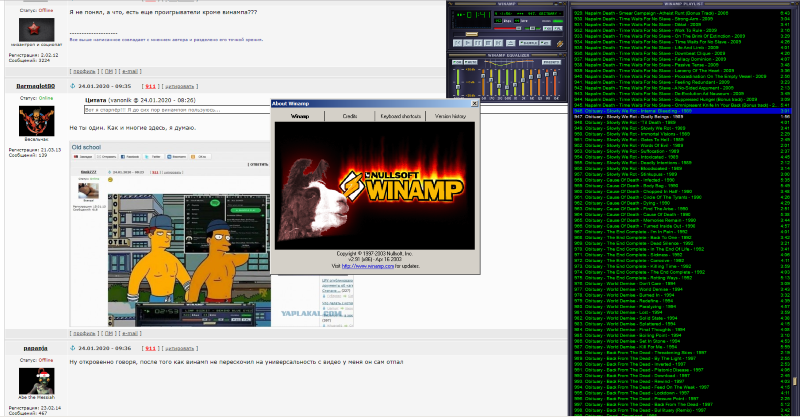
Task: Click permalink anchor icon on Bermaglot80 post
Action: pyautogui.click(x=72, y=86)
